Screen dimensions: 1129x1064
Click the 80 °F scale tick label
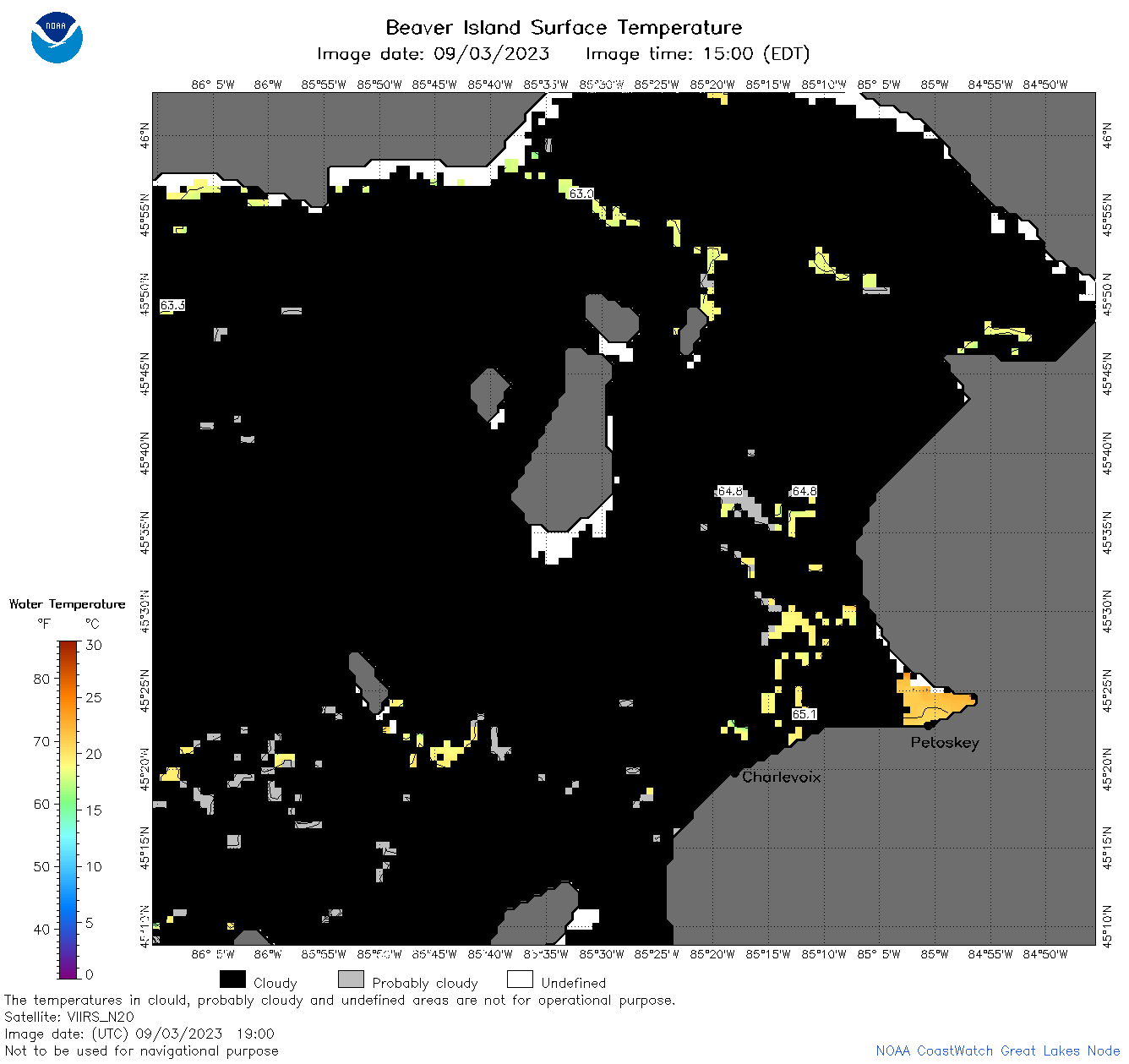pyautogui.click(x=41, y=679)
